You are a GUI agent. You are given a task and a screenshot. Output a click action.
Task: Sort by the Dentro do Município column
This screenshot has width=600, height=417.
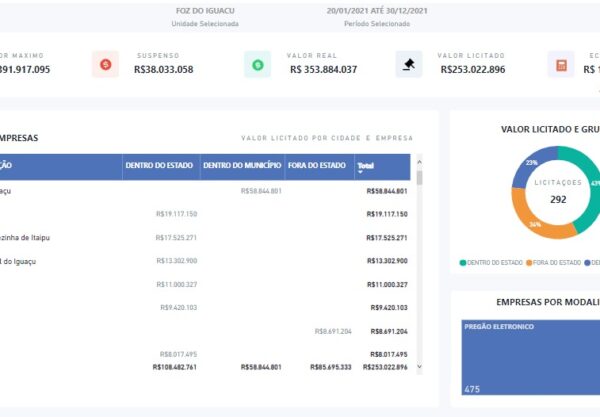(x=243, y=165)
